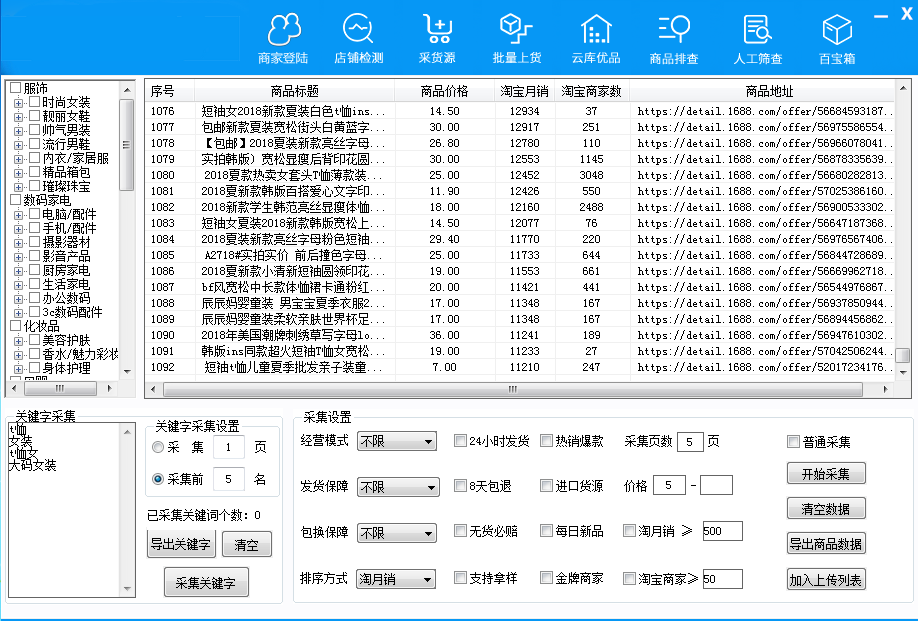Click the product table horizontal scrollbar

click(513, 389)
